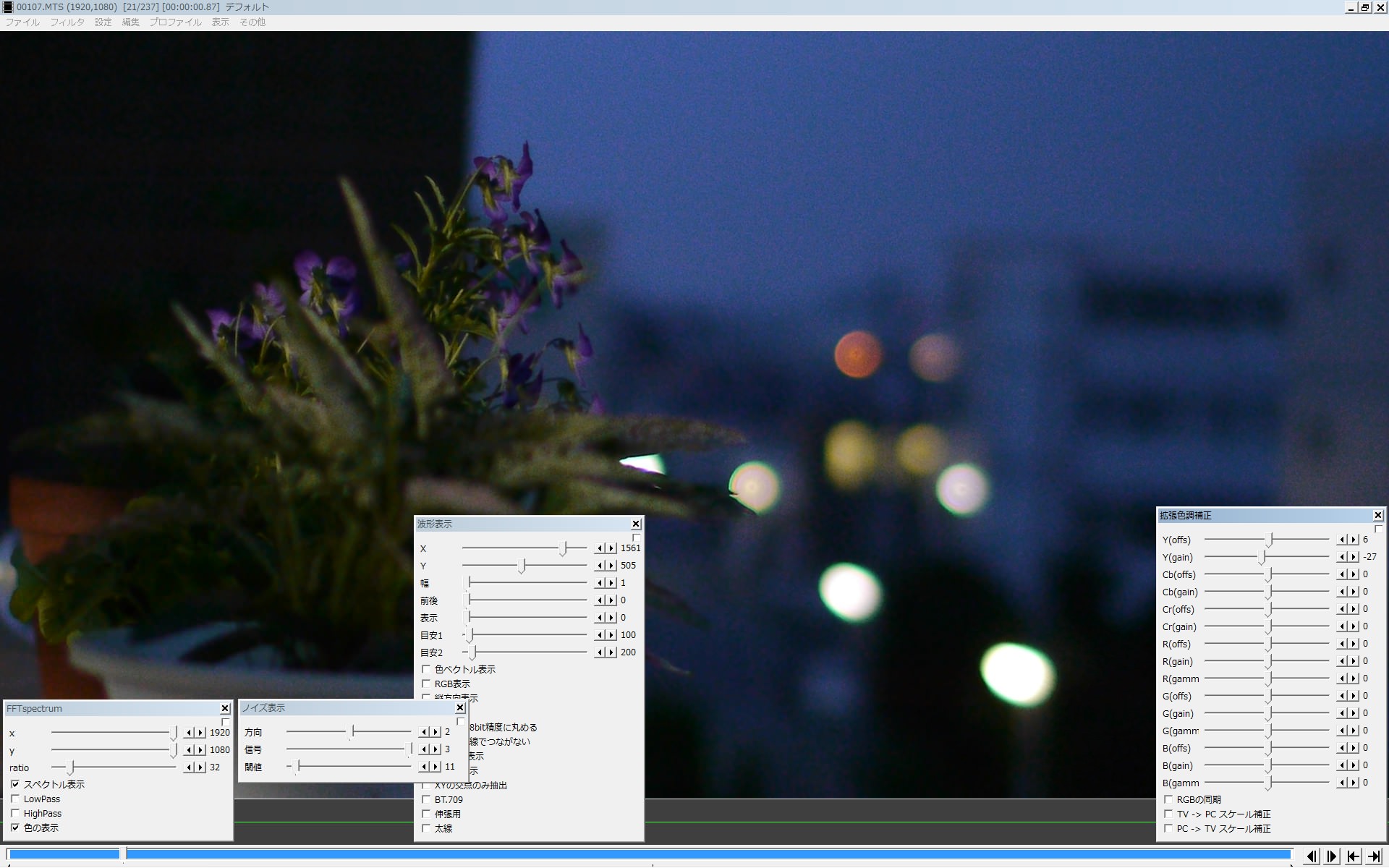Enable the LowPass checkbox
Screen dimensions: 1389x868
pyautogui.click(x=15, y=799)
